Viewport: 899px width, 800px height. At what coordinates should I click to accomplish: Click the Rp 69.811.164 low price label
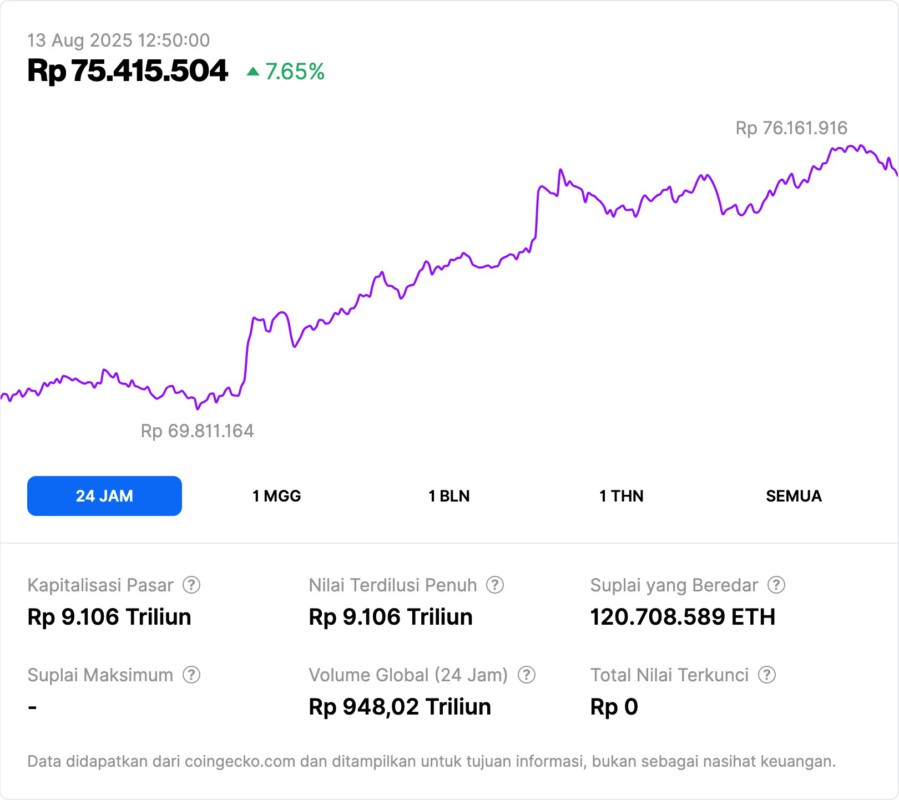pyautogui.click(x=197, y=431)
